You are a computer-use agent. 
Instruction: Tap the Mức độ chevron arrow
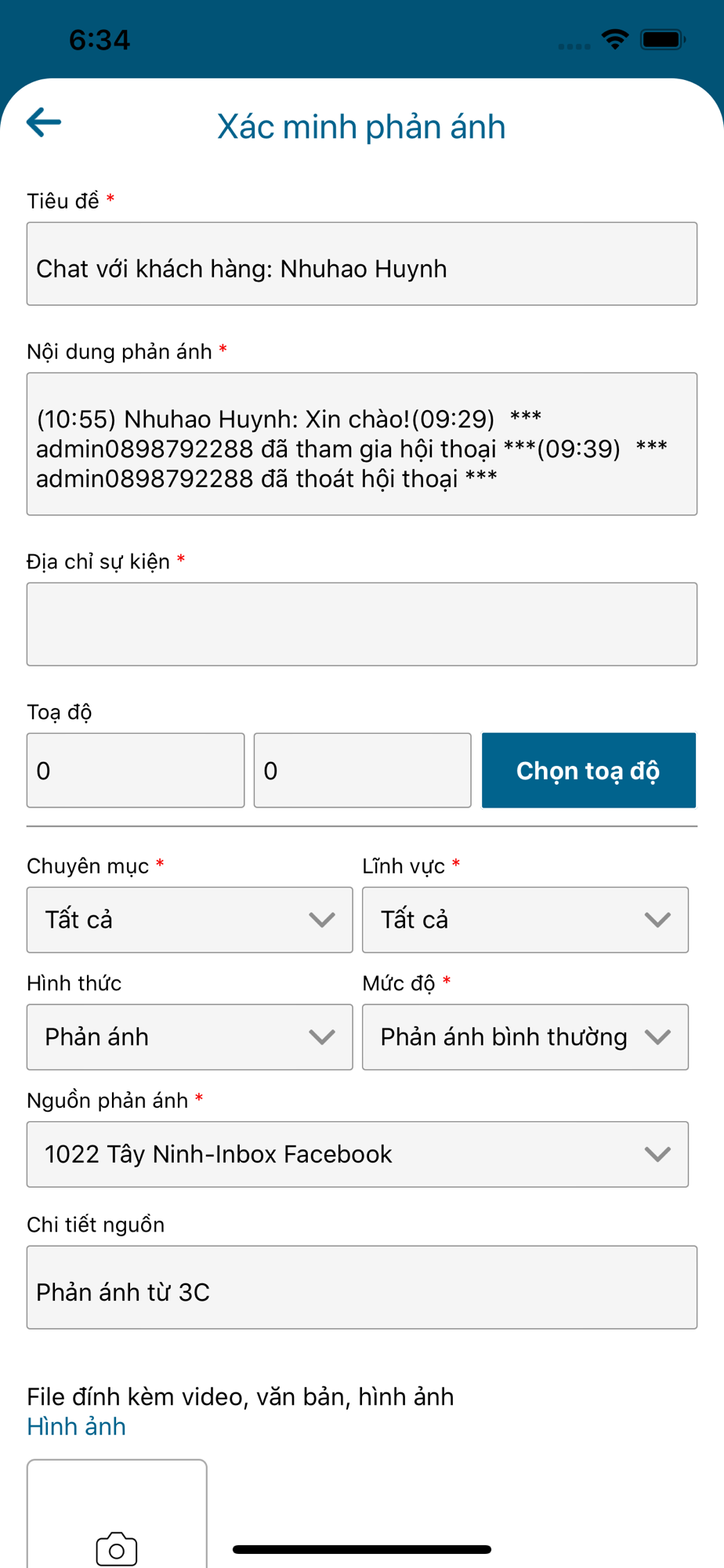click(657, 1037)
